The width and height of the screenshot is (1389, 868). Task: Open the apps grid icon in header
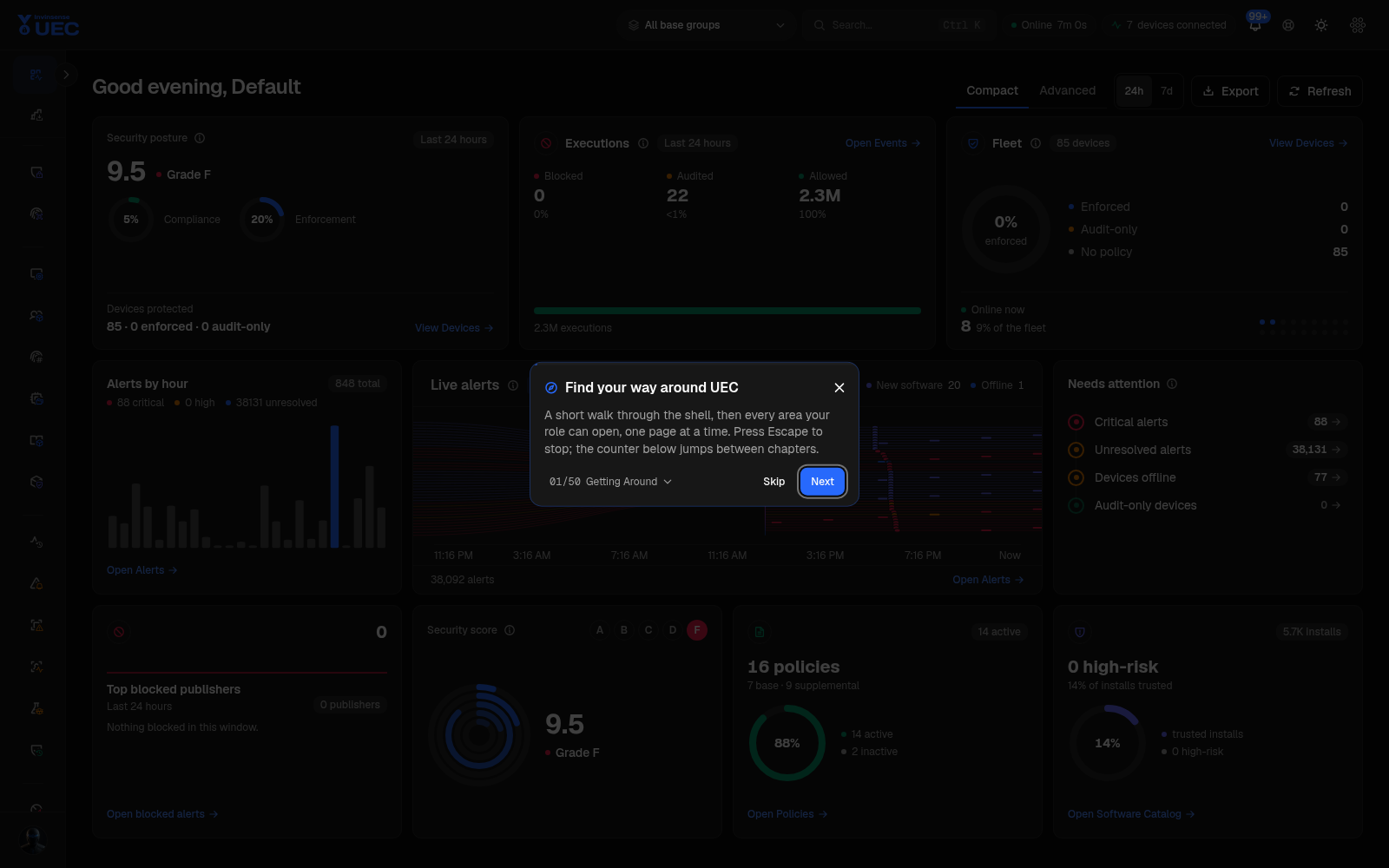click(1358, 25)
